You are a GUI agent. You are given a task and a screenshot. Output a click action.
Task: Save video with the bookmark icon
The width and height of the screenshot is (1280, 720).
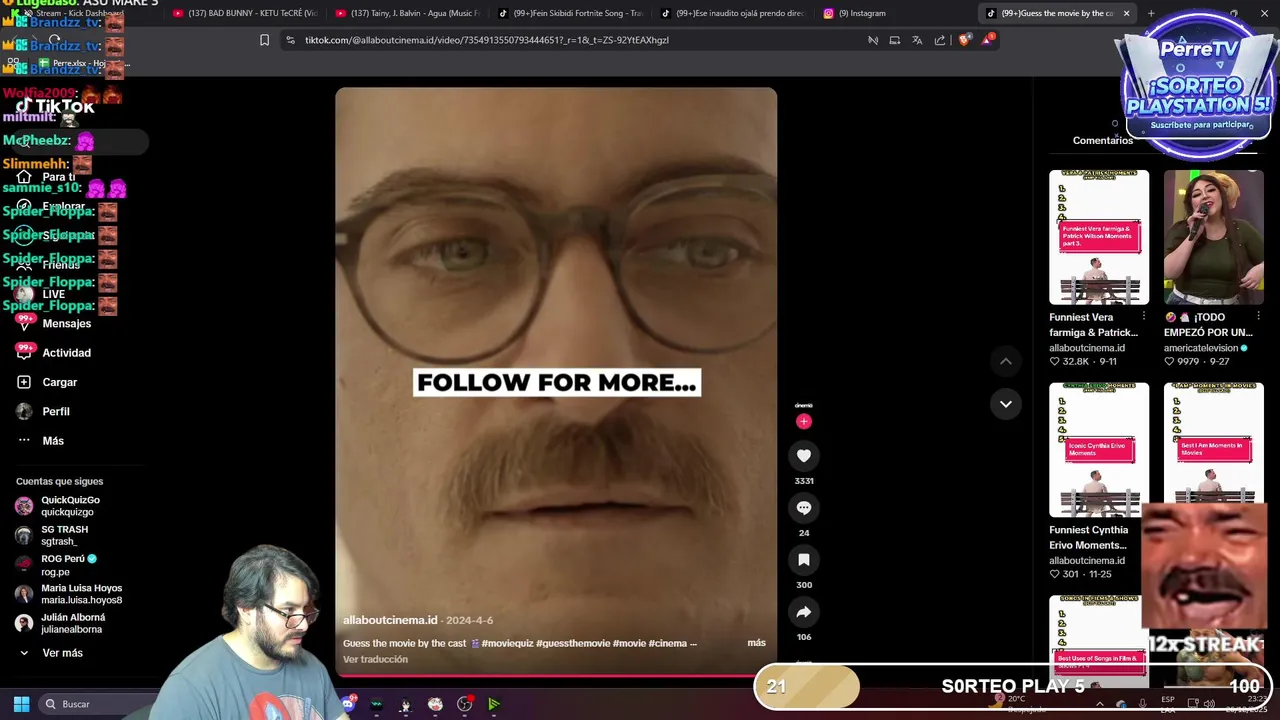click(x=803, y=560)
